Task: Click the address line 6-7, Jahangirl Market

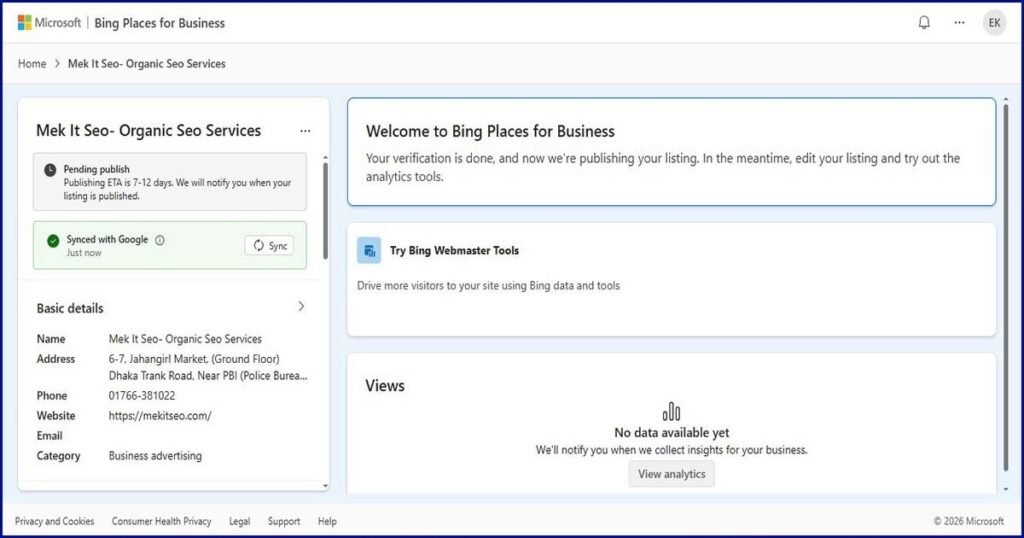Action: pos(194,358)
